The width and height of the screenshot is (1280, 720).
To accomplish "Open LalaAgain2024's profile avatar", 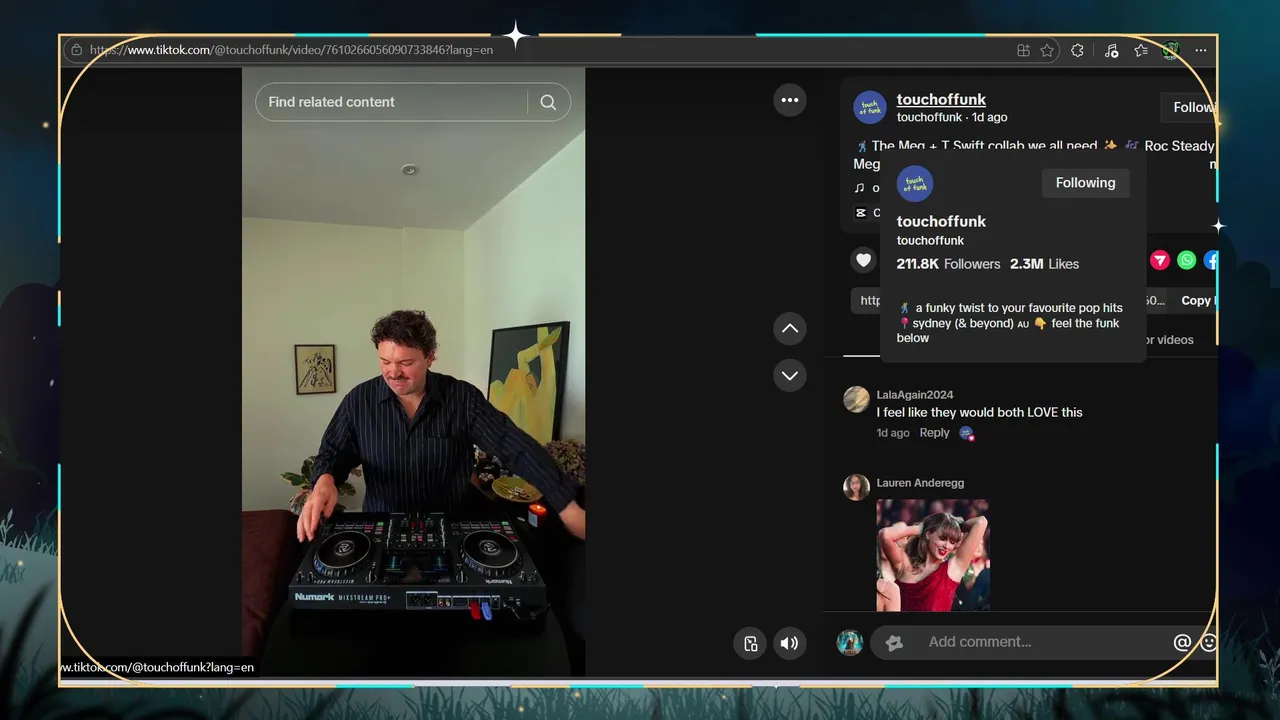I will 857,399.
